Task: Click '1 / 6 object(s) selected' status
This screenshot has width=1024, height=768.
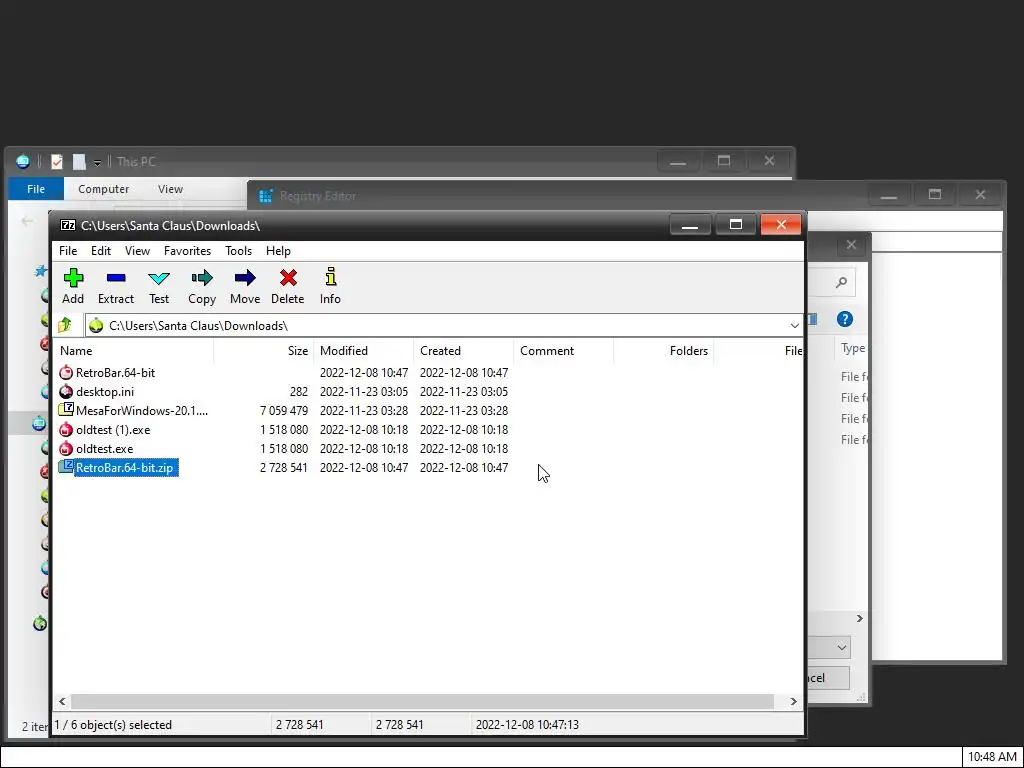Action: (113, 725)
